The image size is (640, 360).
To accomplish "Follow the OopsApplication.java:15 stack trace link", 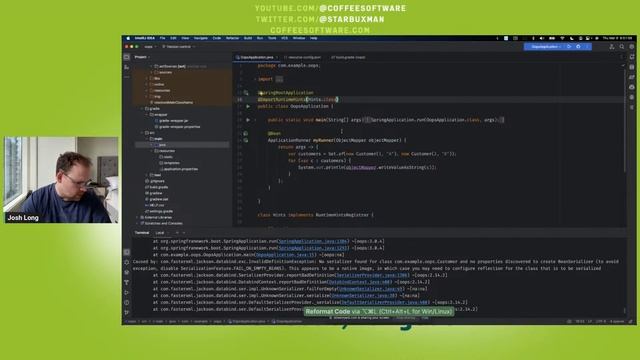I will point(285,255).
